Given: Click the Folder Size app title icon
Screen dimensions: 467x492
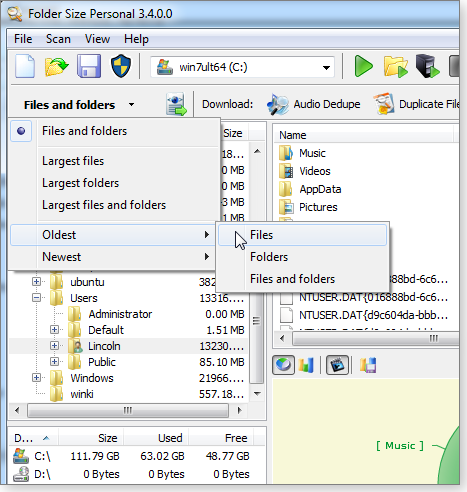Looking at the screenshot, I should [x=14, y=14].
